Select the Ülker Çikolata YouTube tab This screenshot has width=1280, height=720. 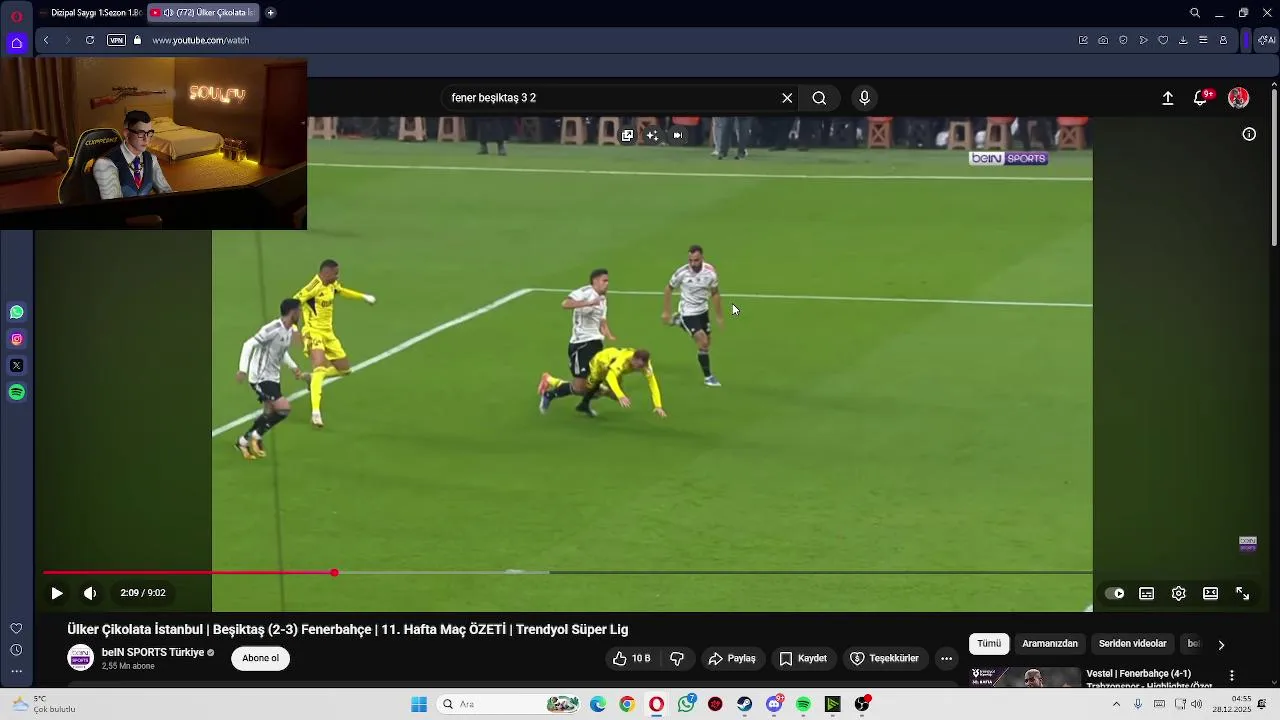203,13
